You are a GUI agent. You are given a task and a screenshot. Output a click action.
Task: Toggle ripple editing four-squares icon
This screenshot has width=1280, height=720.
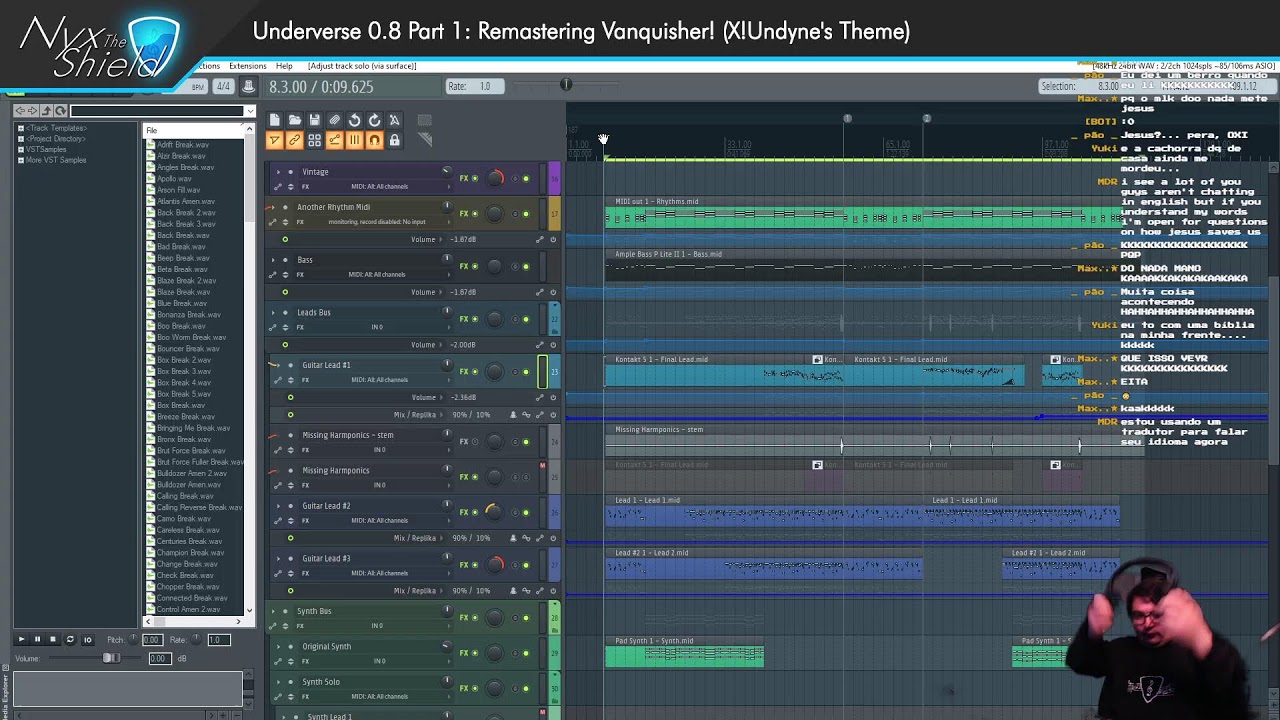click(315, 141)
